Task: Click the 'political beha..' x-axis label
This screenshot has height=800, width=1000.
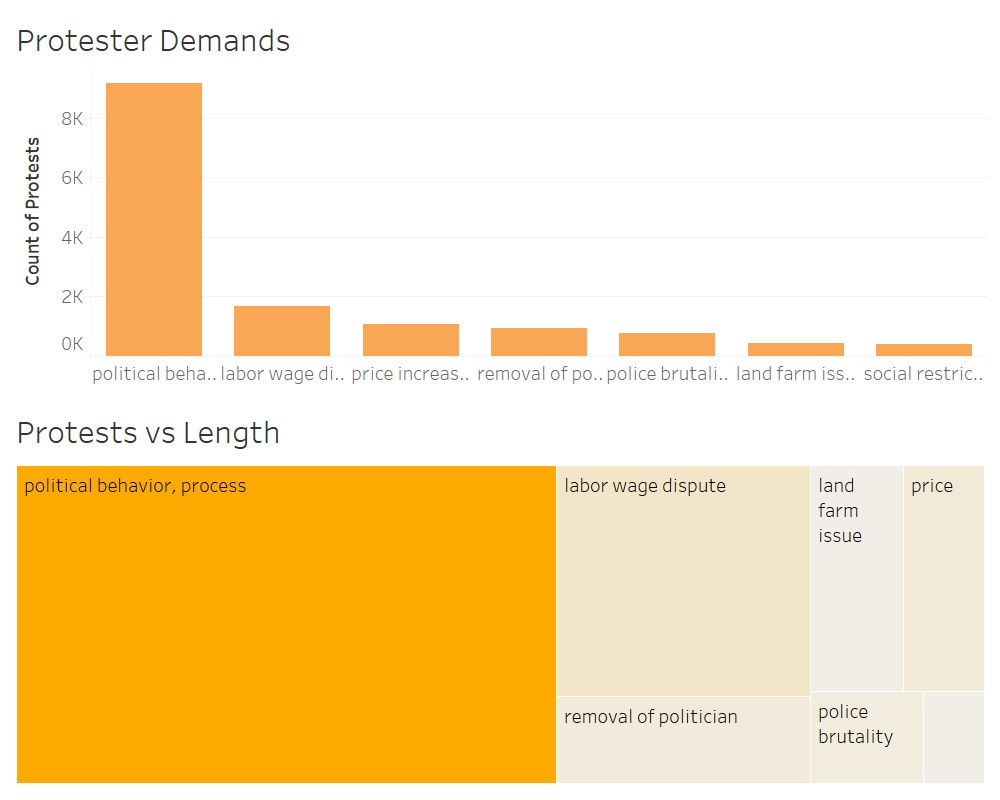Action: (x=154, y=374)
